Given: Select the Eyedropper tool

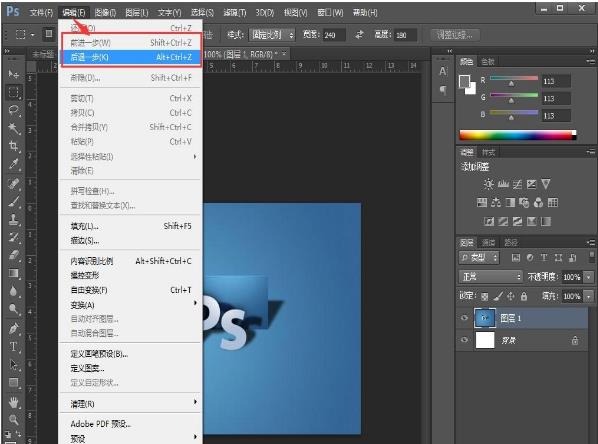Looking at the screenshot, I should (14, 164).
